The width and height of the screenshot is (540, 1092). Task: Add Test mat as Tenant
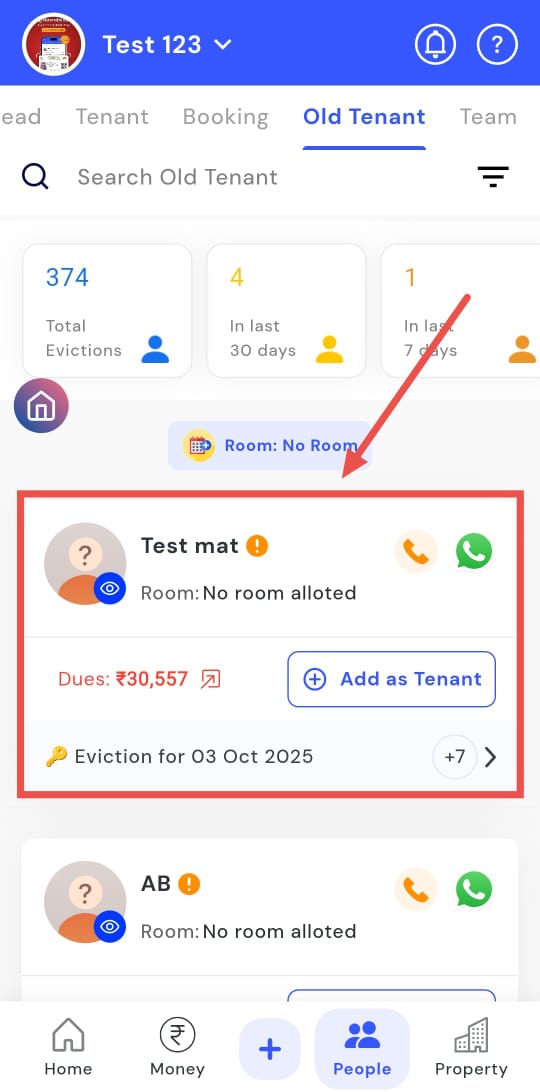[x=392, y=679]
